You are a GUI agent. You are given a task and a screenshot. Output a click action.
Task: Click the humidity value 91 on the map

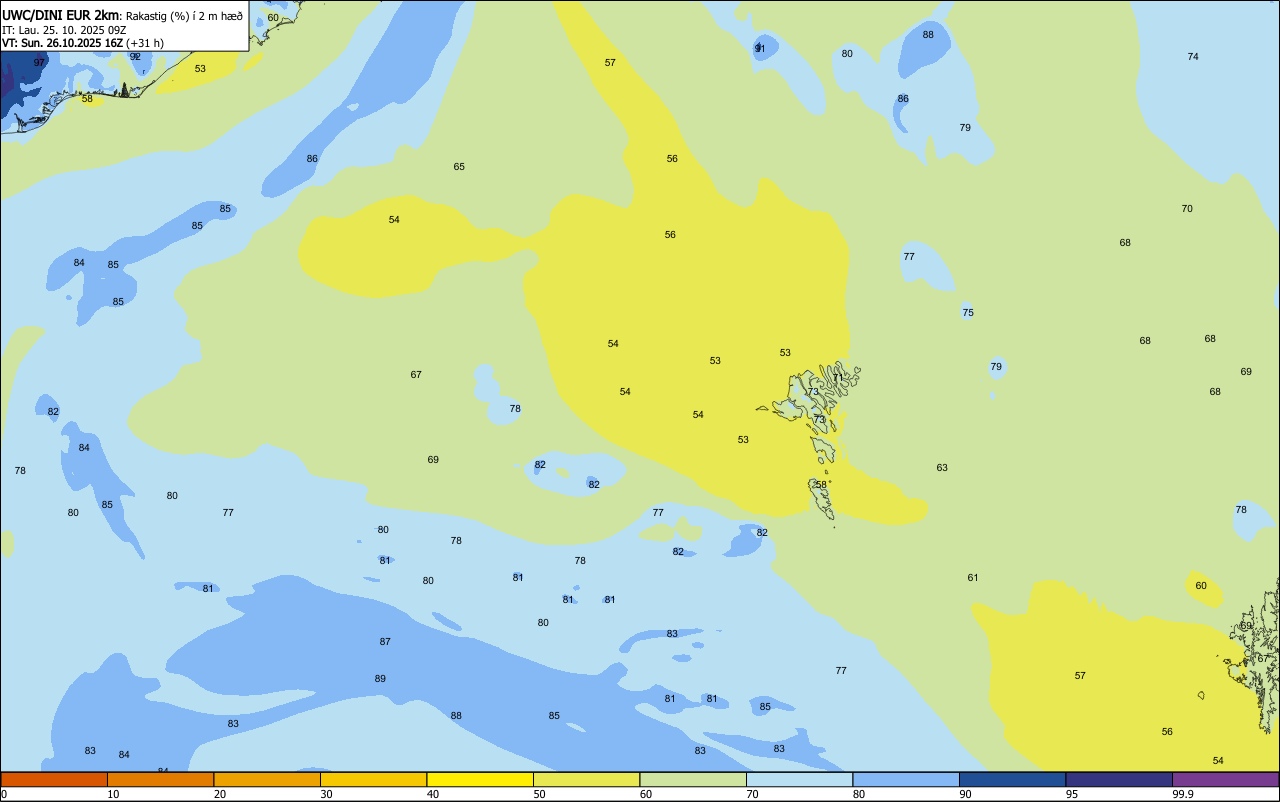[x=760, y=48]
